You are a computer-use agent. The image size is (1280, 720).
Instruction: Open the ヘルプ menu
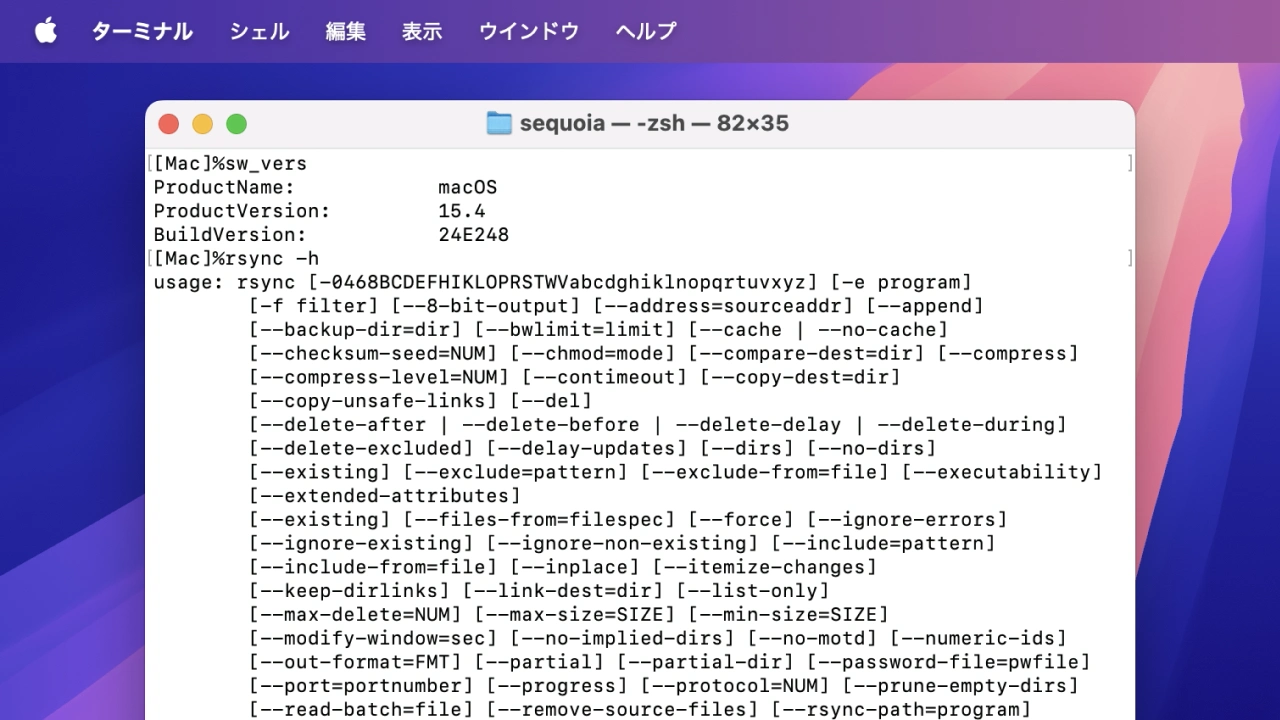pyautogui.click(x=645, y=31)
